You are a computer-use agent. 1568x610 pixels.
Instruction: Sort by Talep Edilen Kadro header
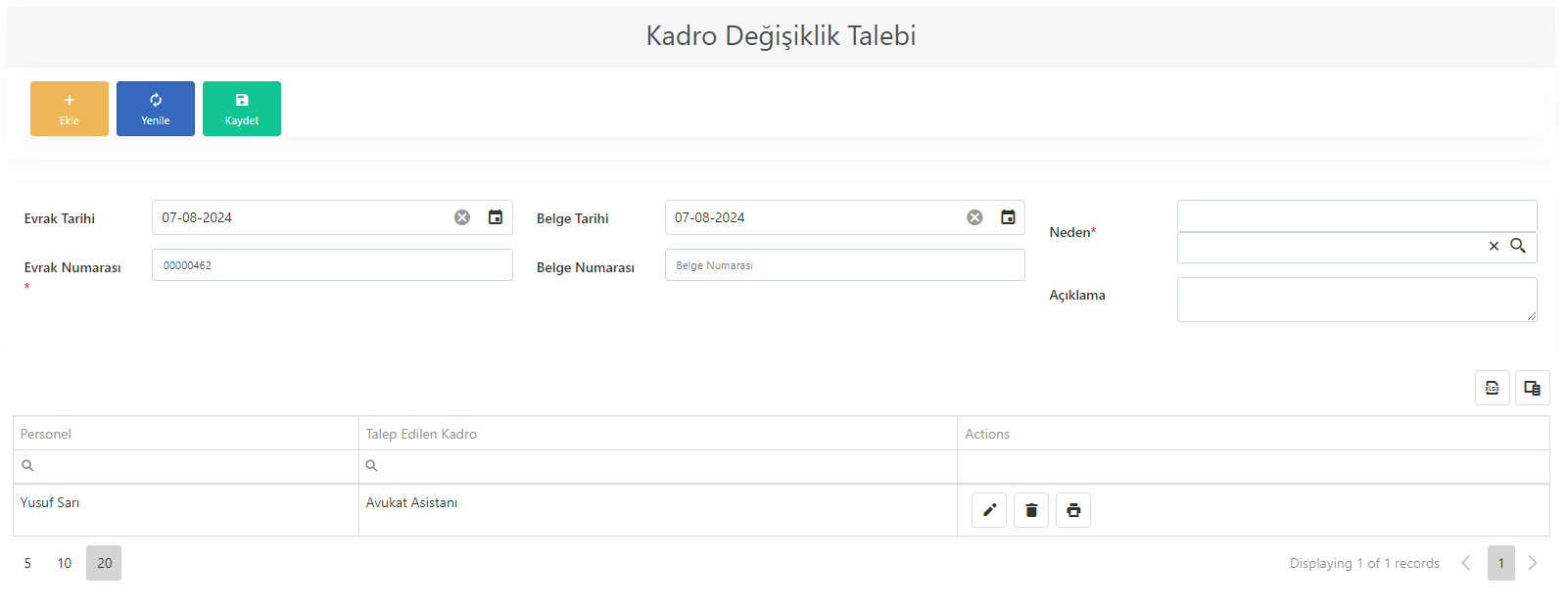[658, 434]
